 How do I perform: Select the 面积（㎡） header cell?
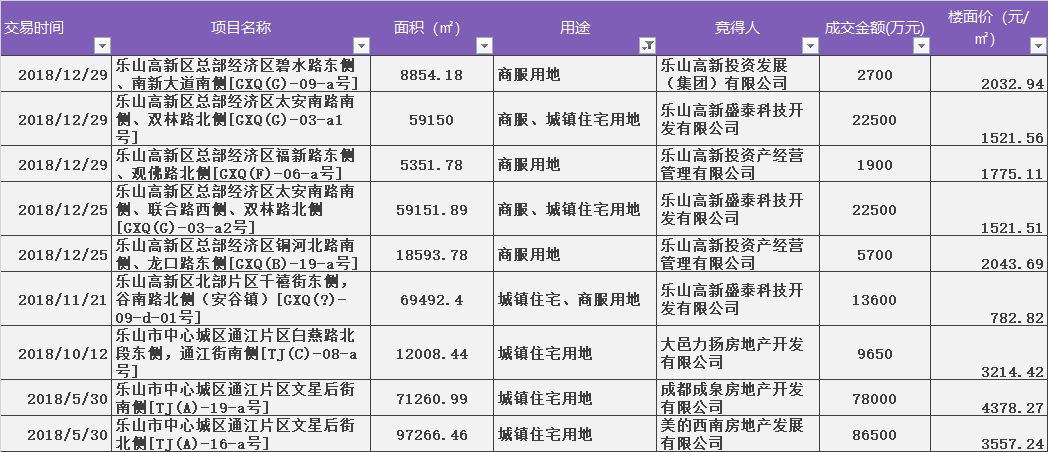pyautogui.click(x=432, y=28)
